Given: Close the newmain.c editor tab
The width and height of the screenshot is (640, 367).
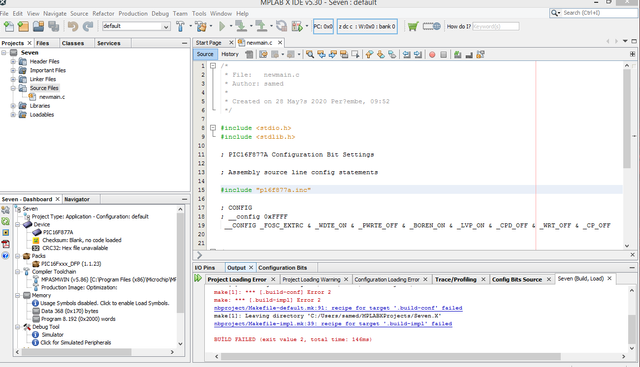Looking at the screenshot, I should (x=280, y=42).
